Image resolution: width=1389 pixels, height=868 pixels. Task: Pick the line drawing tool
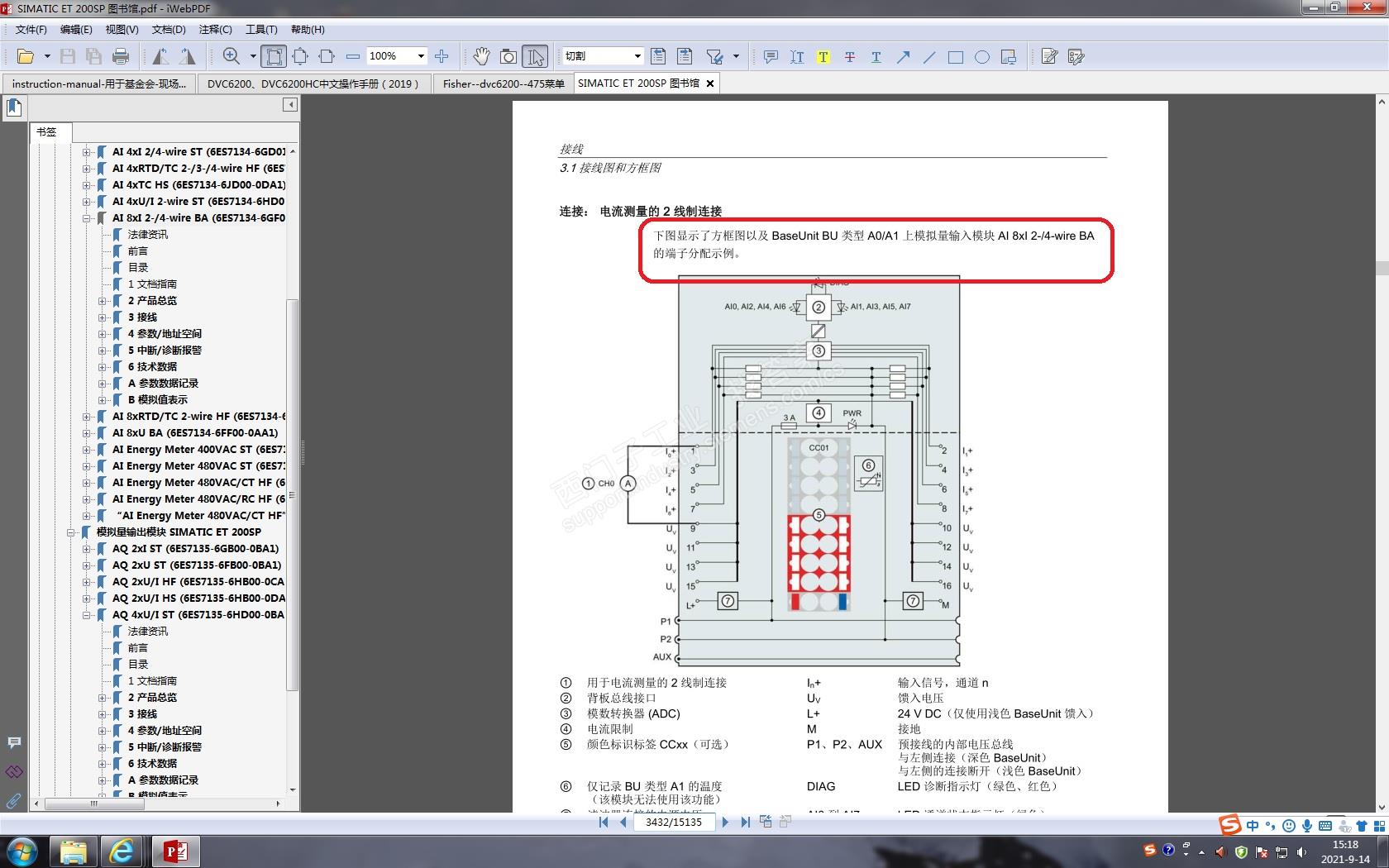pyautogui.click(x=929, y=56)
